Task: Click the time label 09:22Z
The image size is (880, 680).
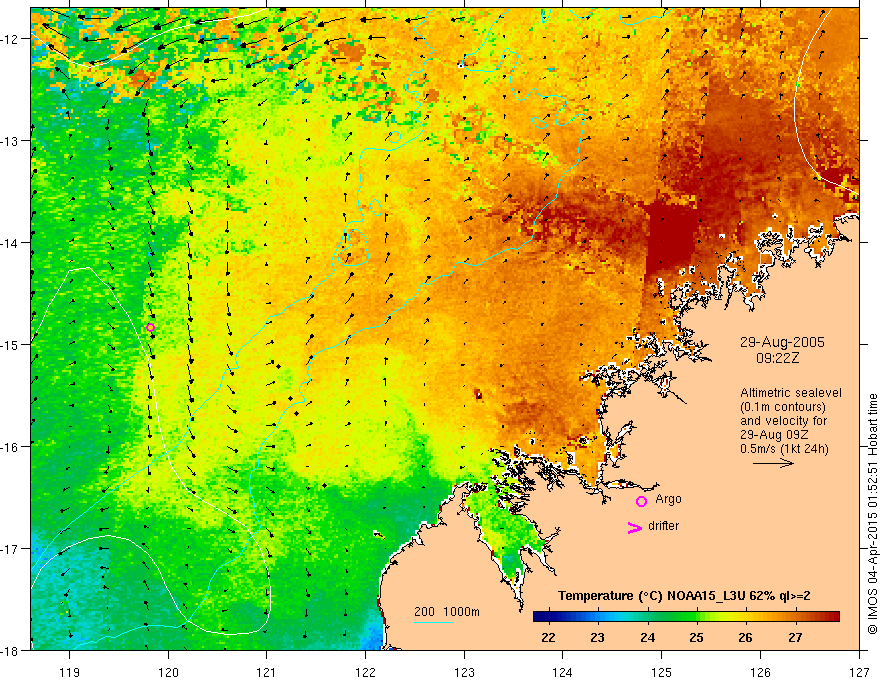Action: [x=777, y=358]
